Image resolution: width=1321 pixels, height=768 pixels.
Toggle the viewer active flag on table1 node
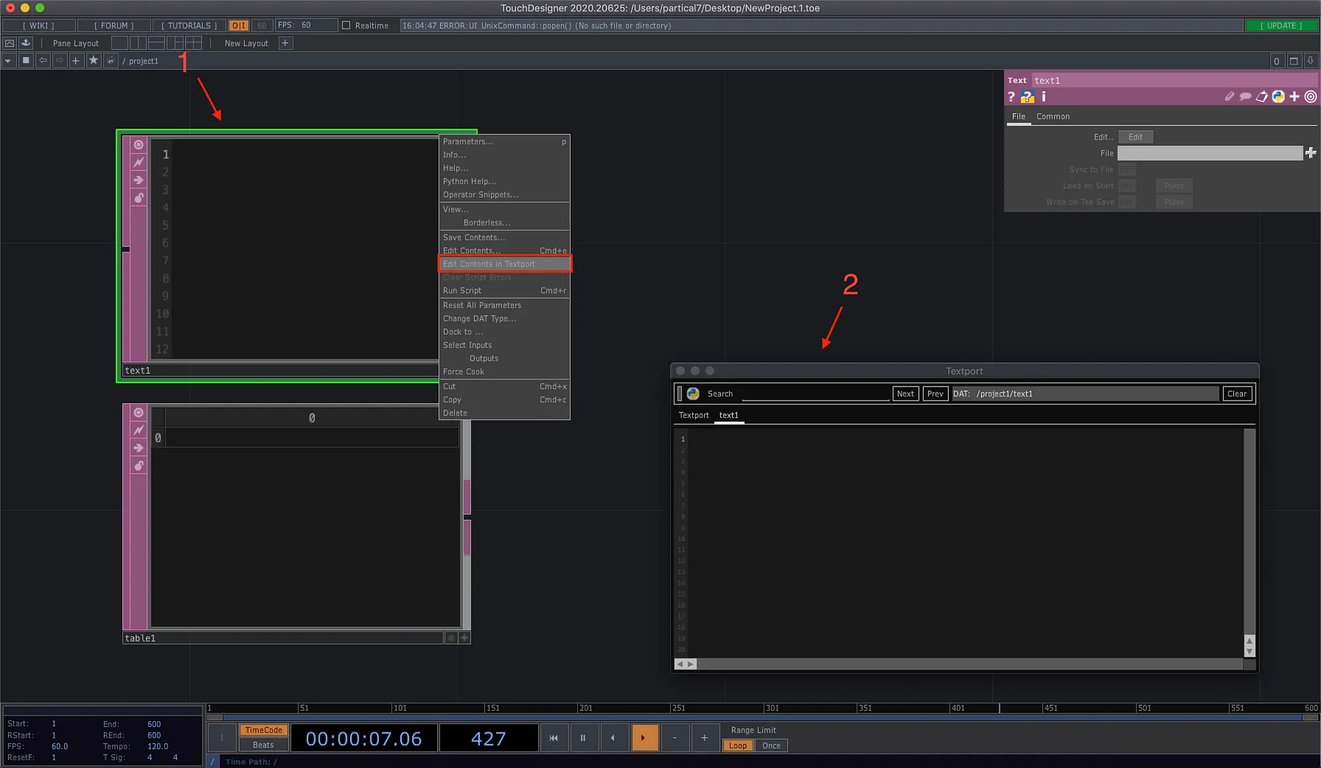tap(138, 412)
